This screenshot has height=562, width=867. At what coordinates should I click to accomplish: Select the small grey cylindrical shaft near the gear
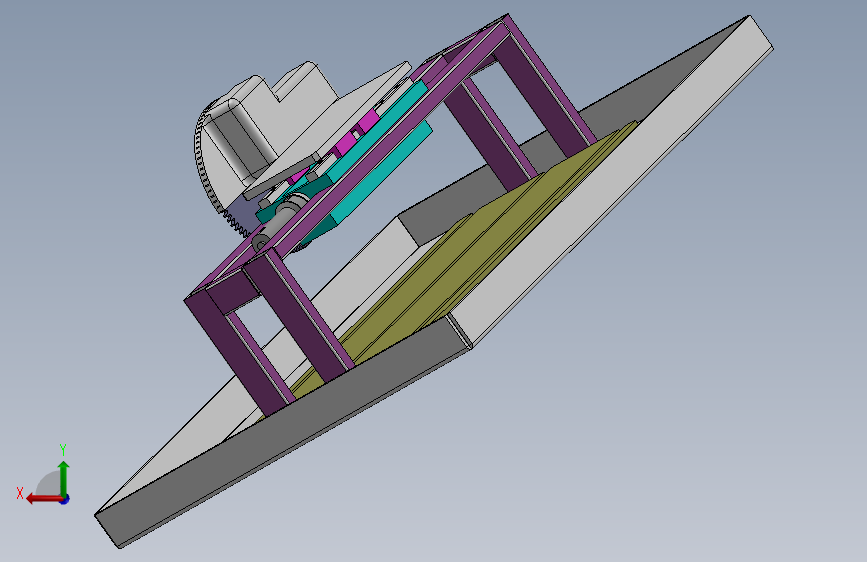279,223
